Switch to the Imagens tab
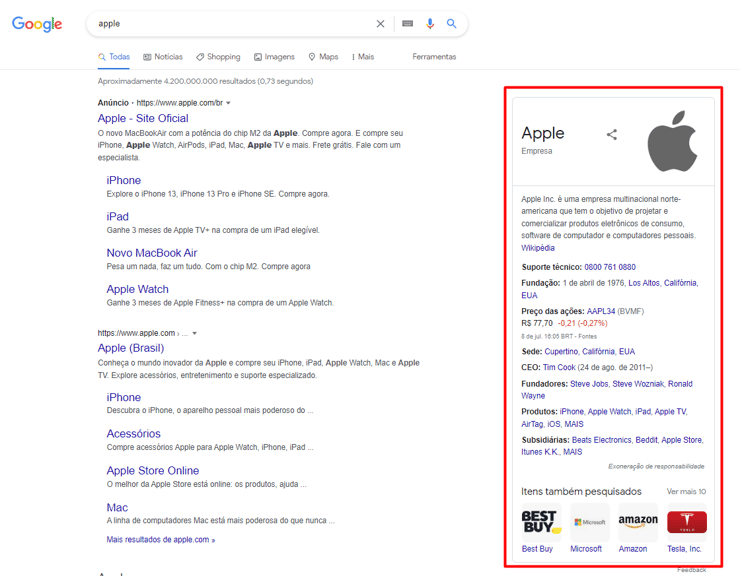Viewport: 740px width, 576px height. coord(274,57)
